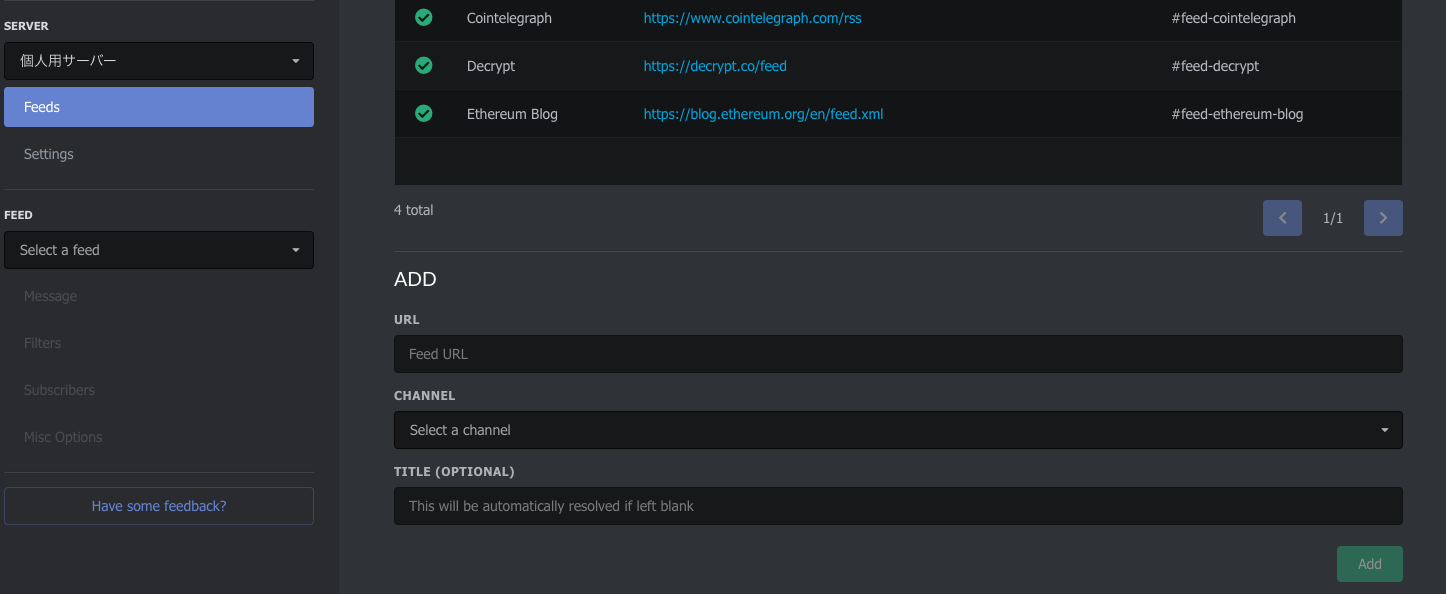1446x594 pixels.
Task: Open the Feeds section in the sidebar
Action: (x=159, y=107)
